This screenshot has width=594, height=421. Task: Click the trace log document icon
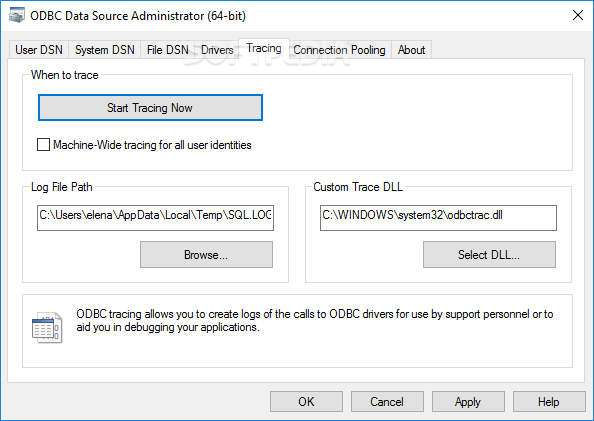(47, 327)
